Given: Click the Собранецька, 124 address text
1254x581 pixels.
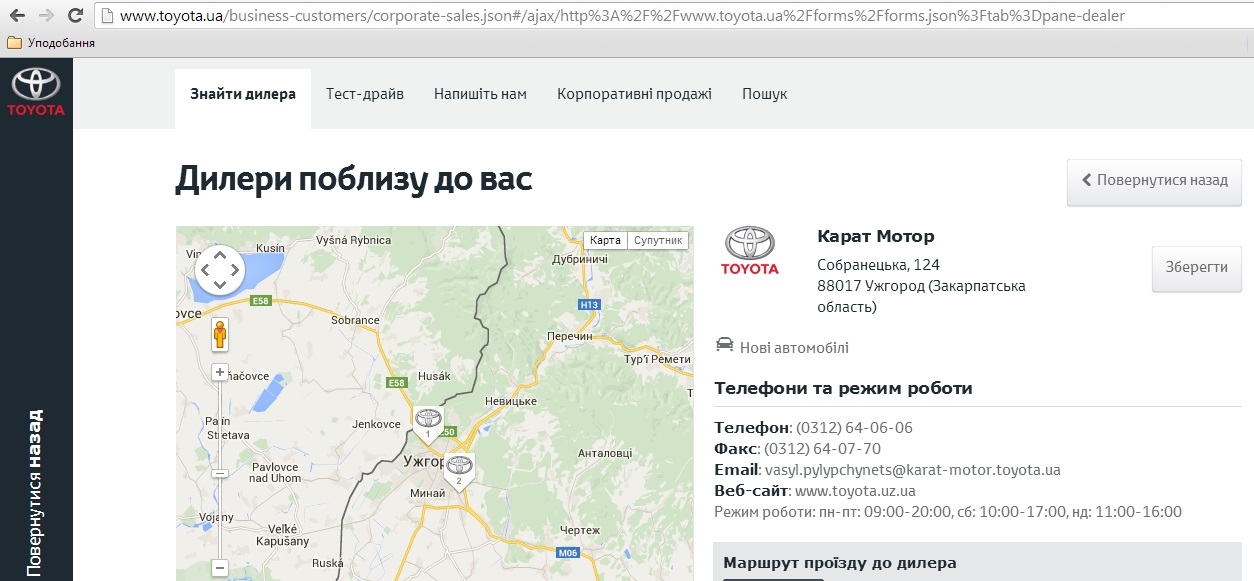Looking at the screenshot, I should 878,265.
